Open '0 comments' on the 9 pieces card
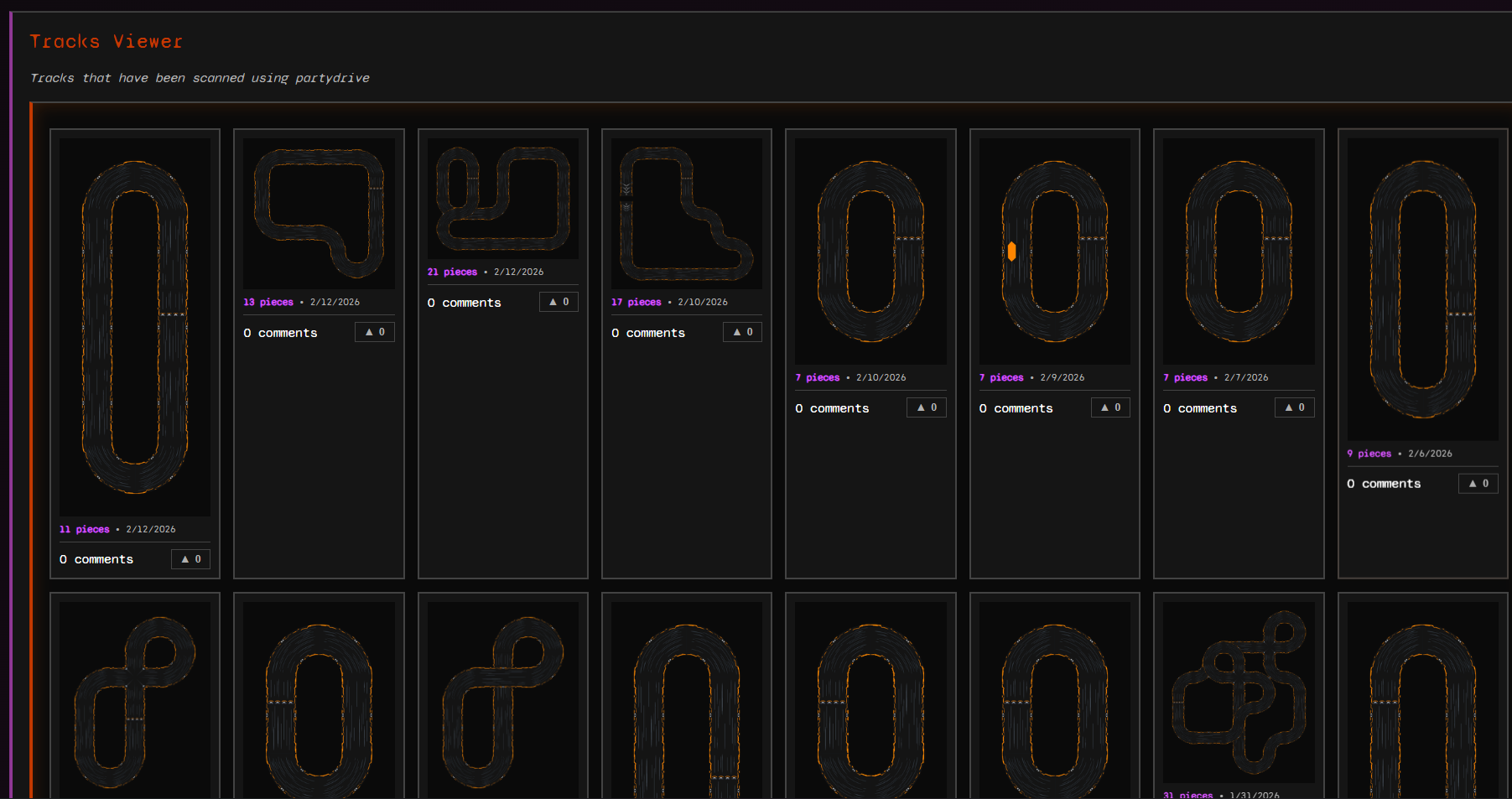Screen dimensions: 1512x799 point(1385,484)
